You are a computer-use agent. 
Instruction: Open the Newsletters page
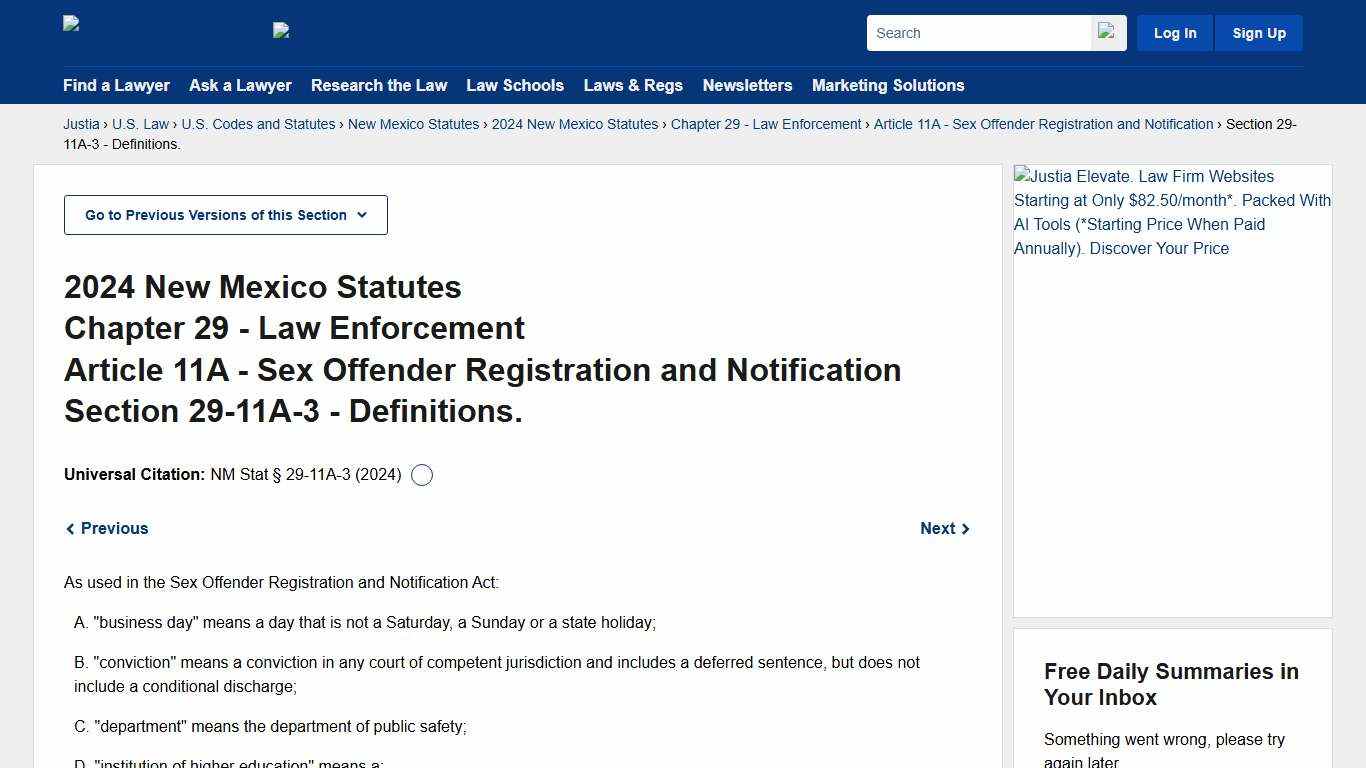(x=747, y=85)
